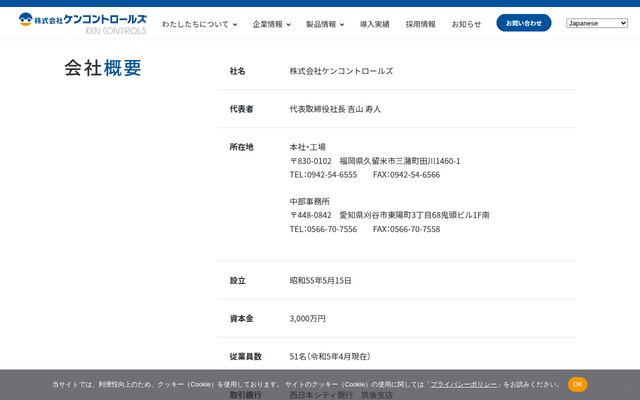Go to 採用情報 page
Viewport: 640px width, 400px height.
[420, 24]
